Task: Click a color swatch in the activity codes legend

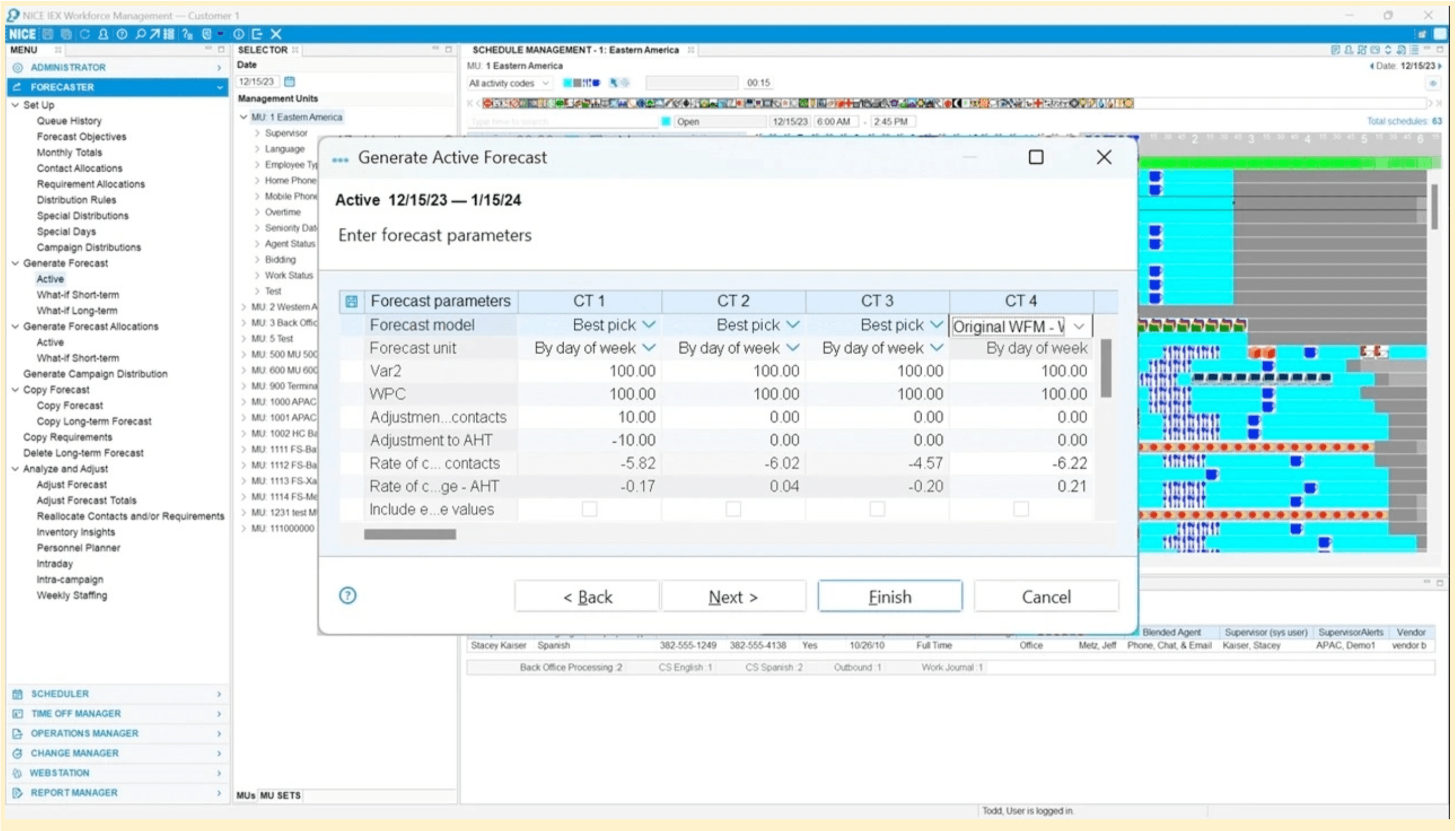Action: [x=567, y=83]
